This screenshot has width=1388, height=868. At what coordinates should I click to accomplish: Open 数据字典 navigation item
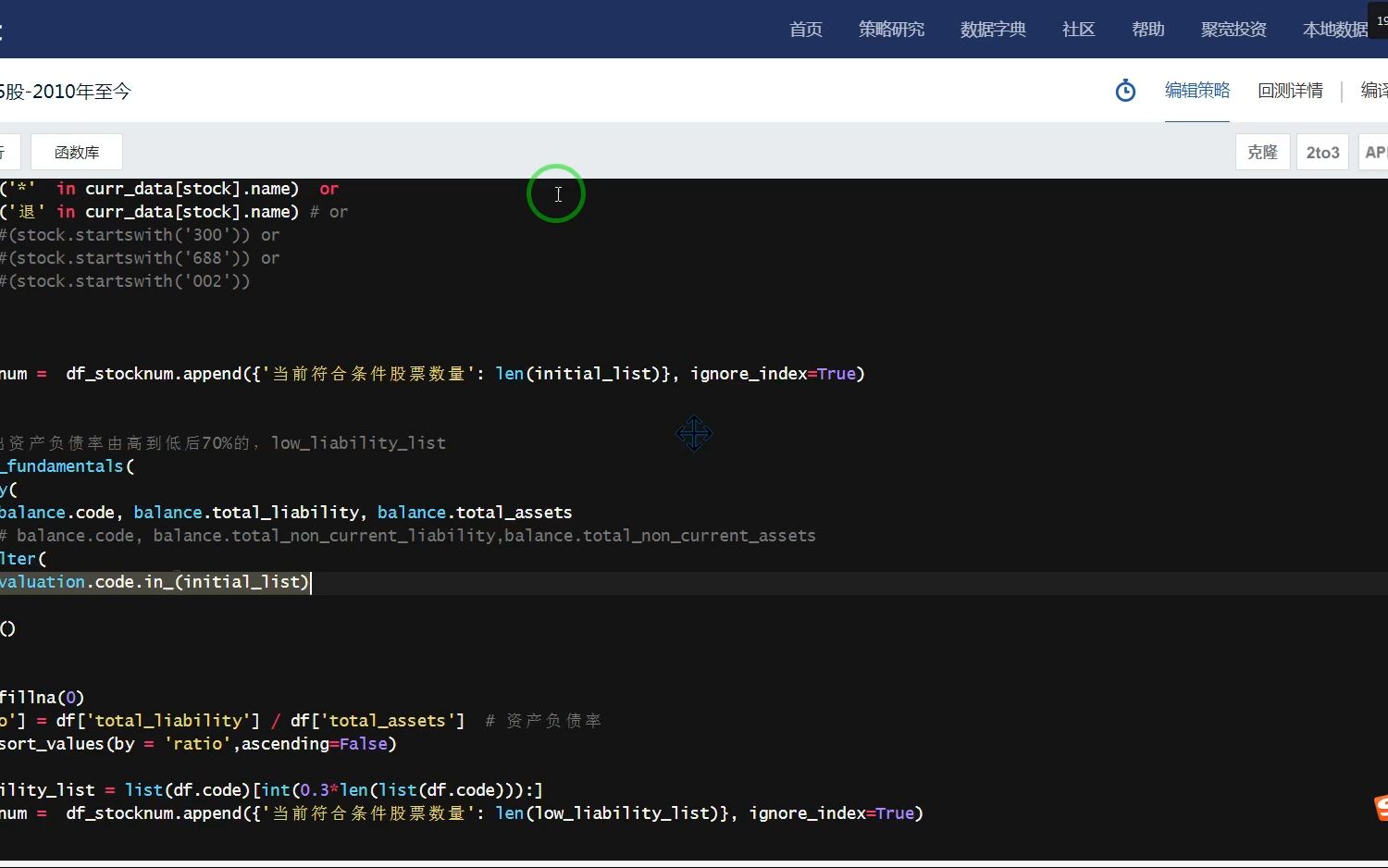993,30
